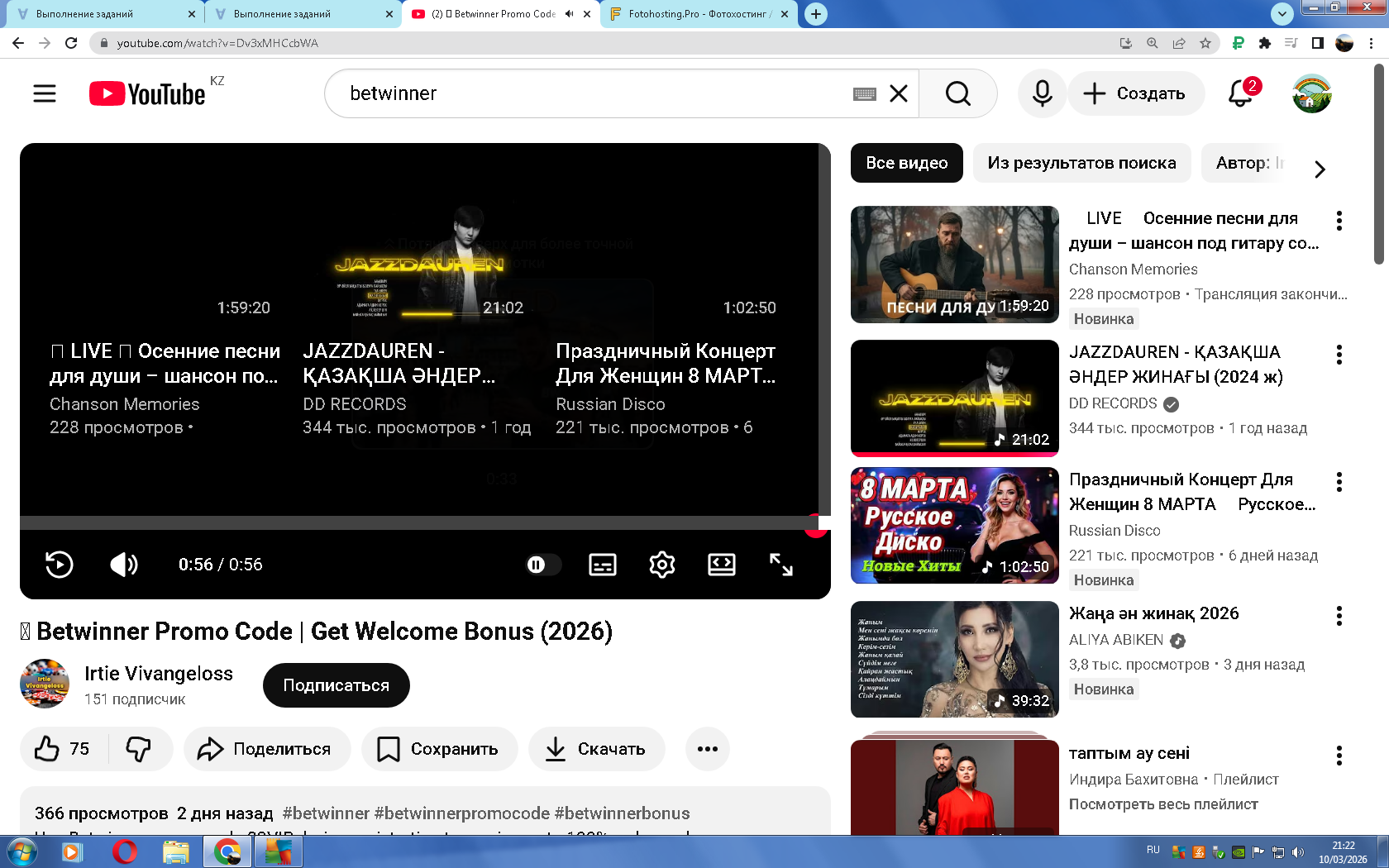The image size is (1389, 868).
Task: Mute the Betwinner tab audio icon
Action: click(569, 14)
